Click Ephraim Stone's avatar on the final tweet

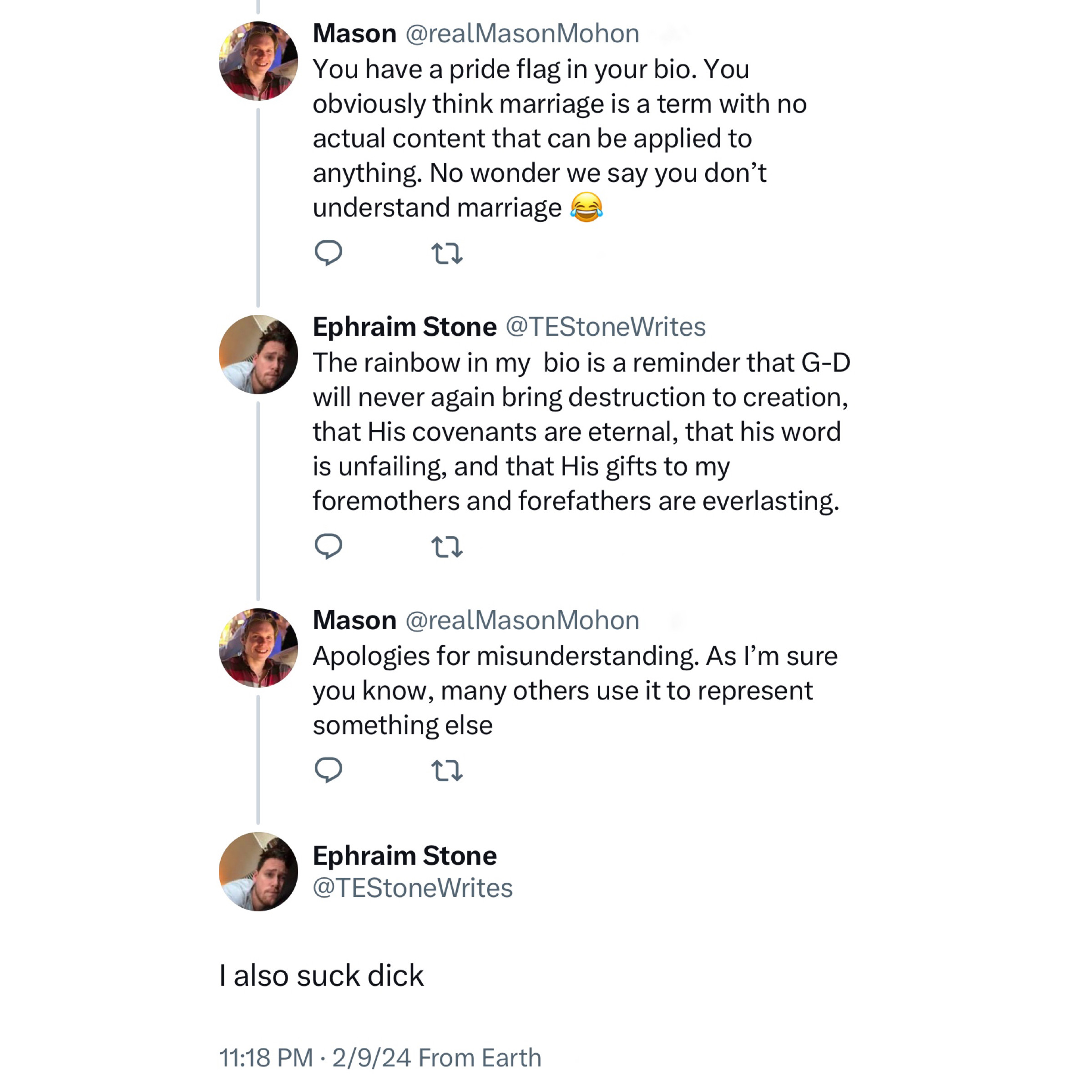[x=258, y=871]
